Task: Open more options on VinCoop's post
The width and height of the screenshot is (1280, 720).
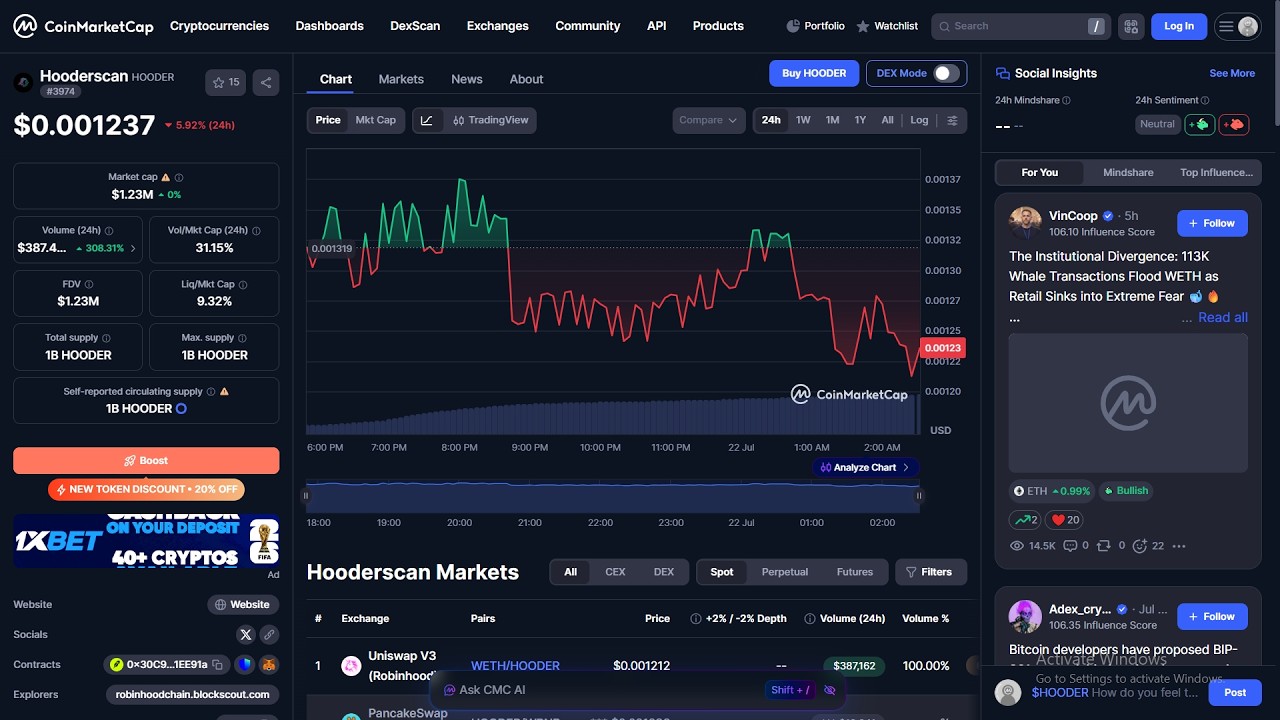Action: pos(1179,546)
